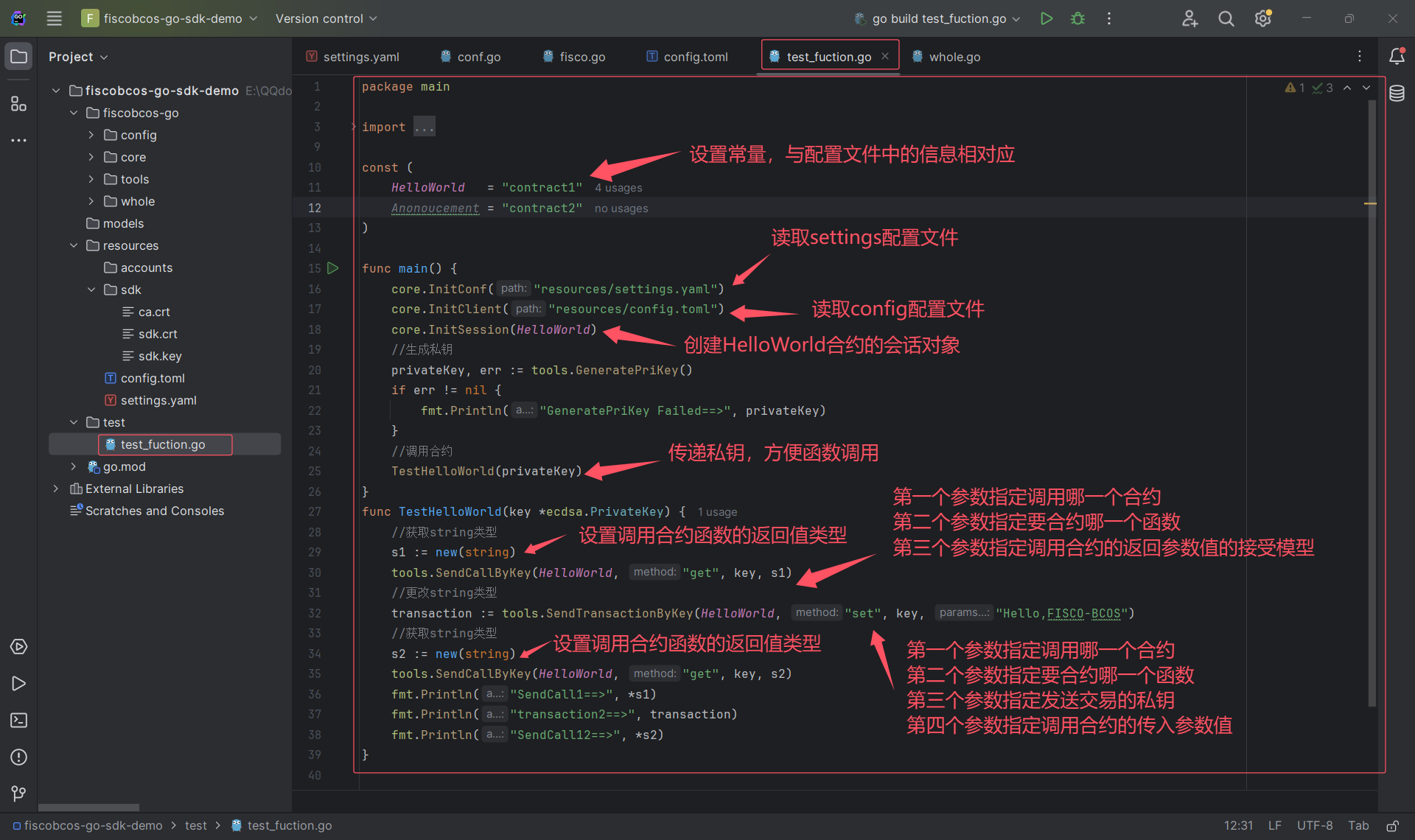The width and height of the screenshot is (1415, 840).
Task: Toggle the Project tool window folder icon
Action: coord(18,56)
